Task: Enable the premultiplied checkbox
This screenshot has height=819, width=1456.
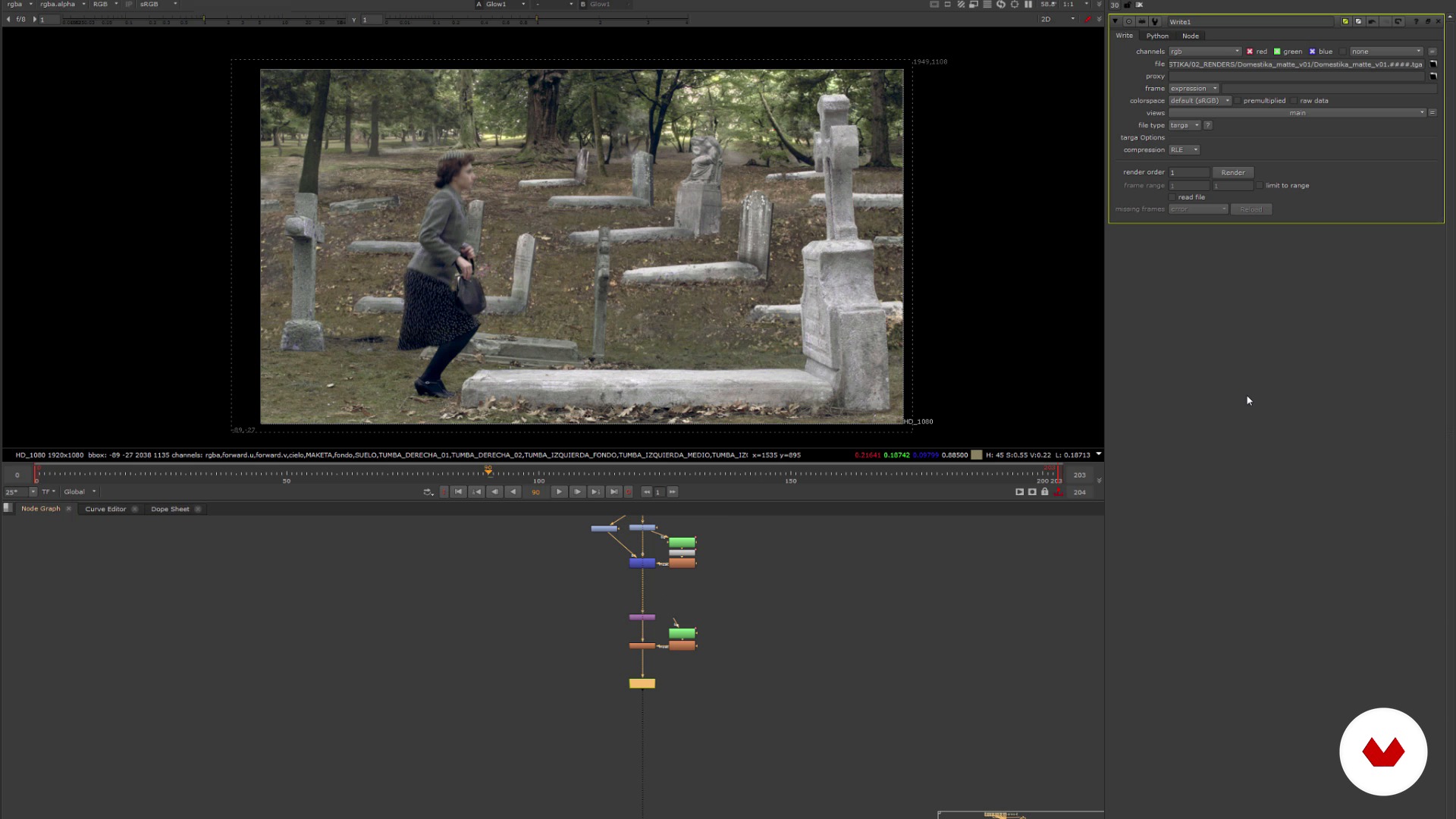Action: tap(1238, 101)
